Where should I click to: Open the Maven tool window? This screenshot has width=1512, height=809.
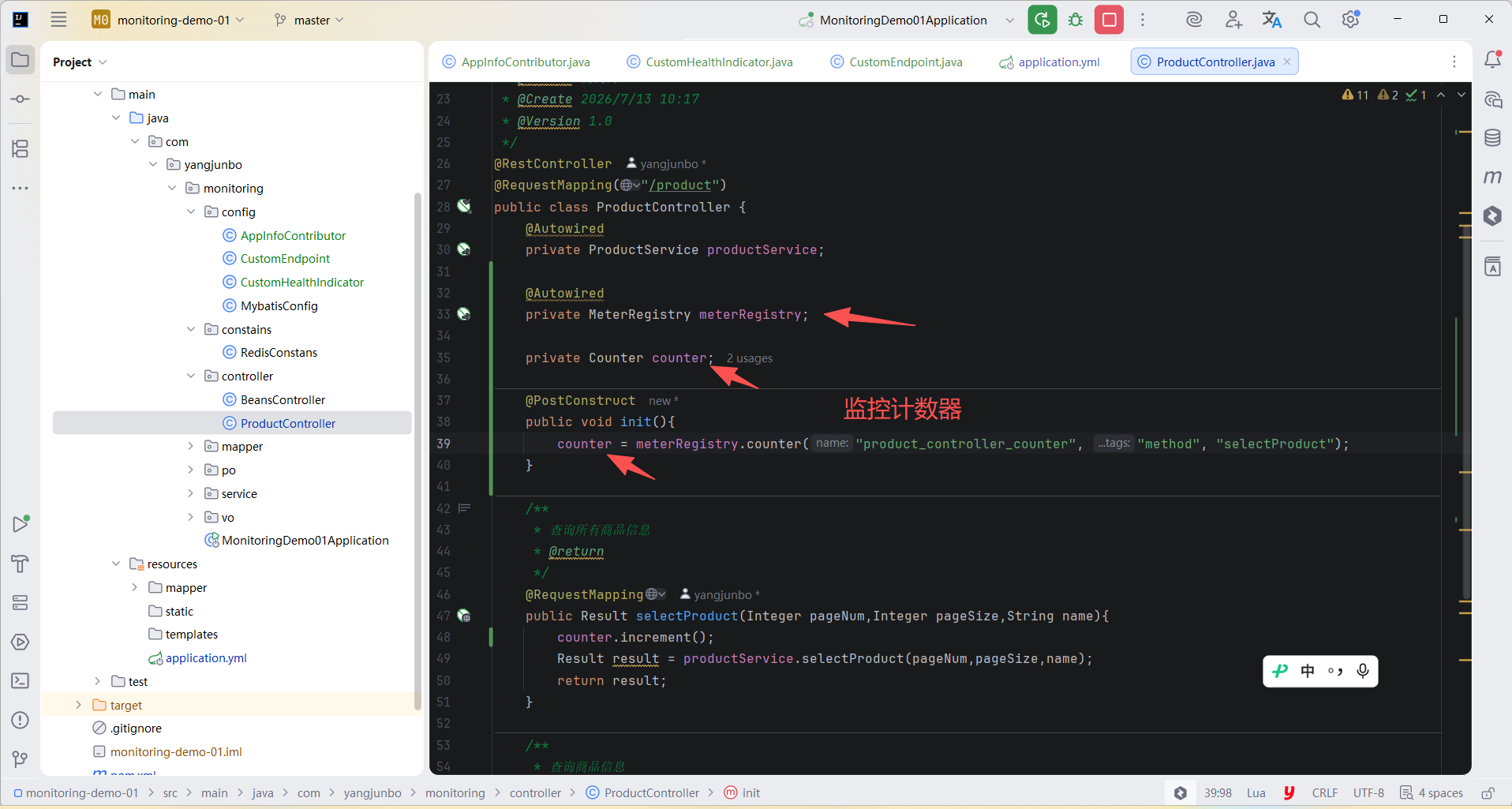click(1492, 177)
